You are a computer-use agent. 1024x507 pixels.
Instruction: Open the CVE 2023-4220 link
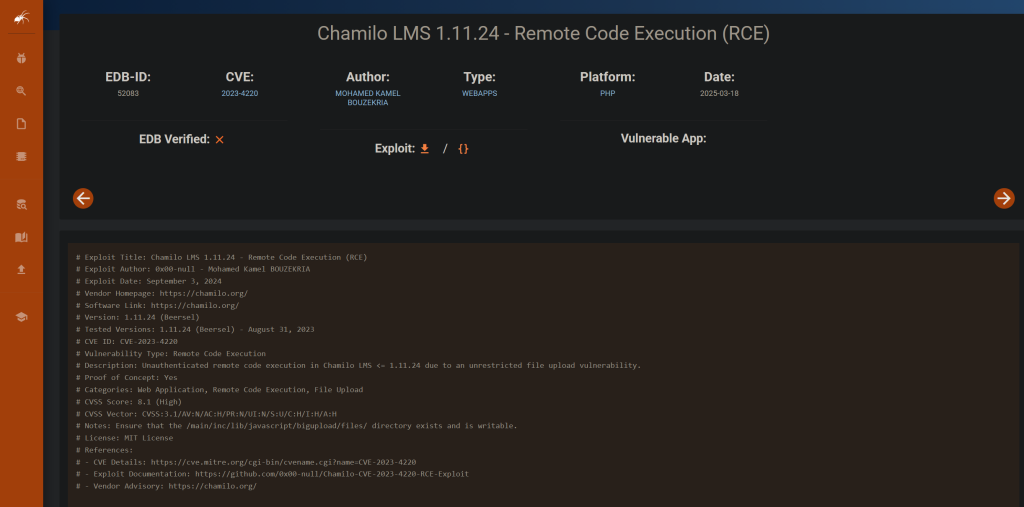[239, 93]
